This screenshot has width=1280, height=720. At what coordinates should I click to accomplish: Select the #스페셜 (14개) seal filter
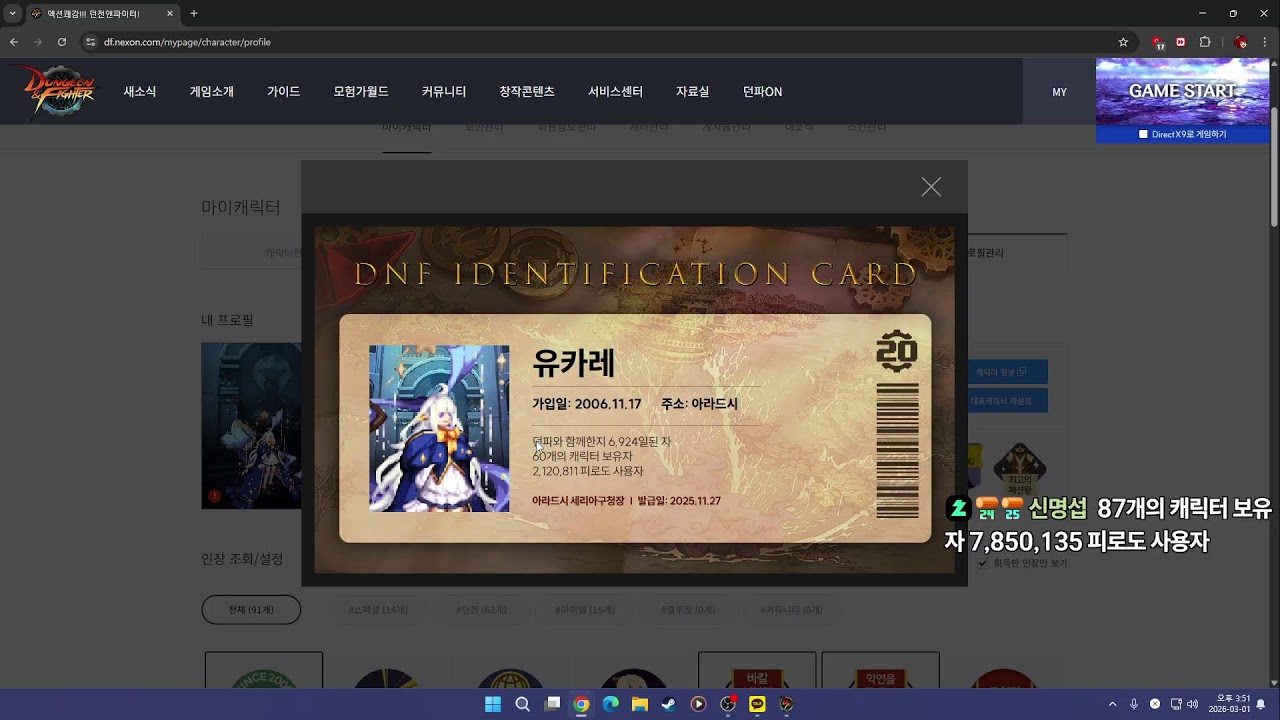pos(378,609)
